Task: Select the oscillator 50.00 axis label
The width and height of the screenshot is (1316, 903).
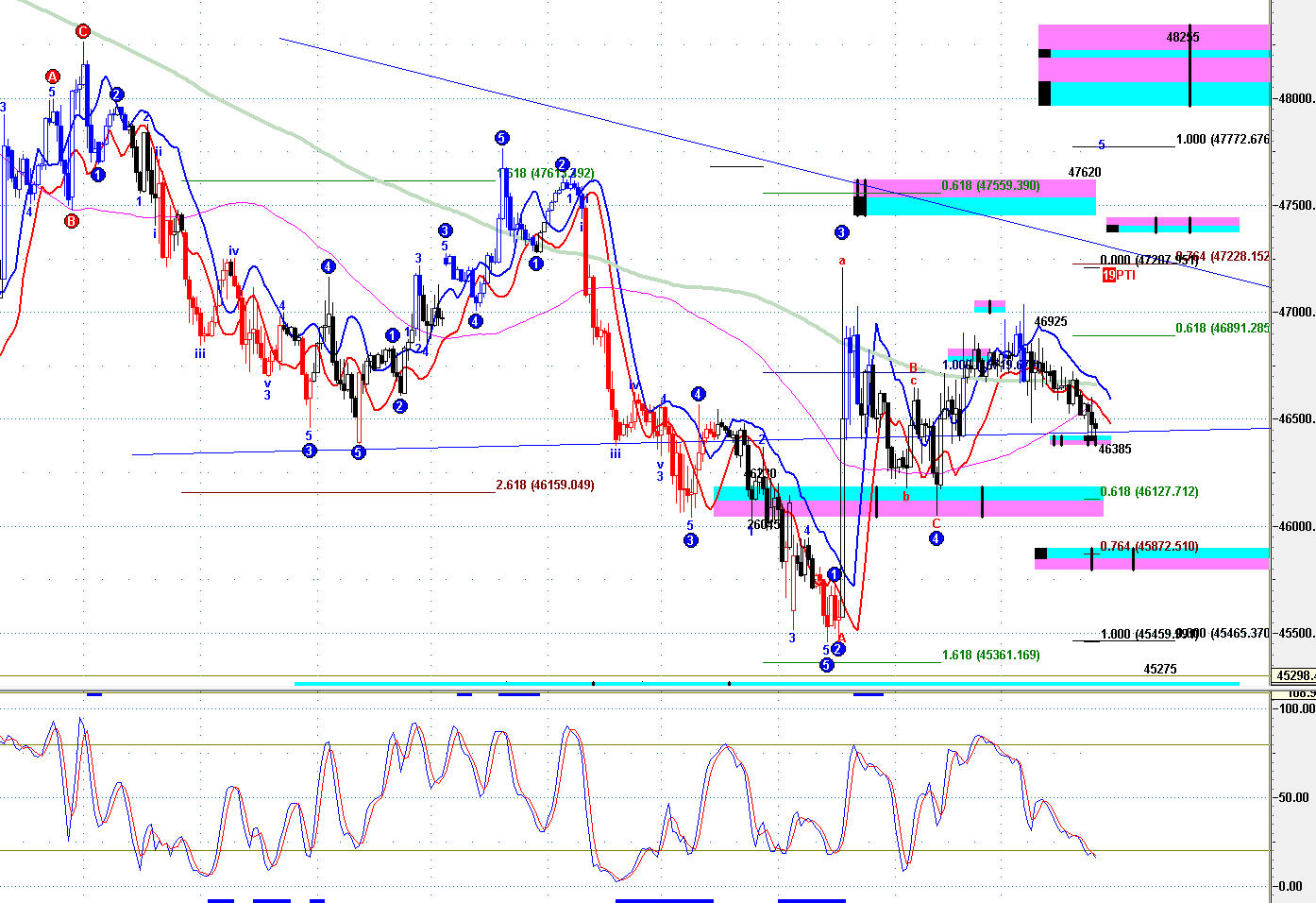Action: (x=1294, y=797)
